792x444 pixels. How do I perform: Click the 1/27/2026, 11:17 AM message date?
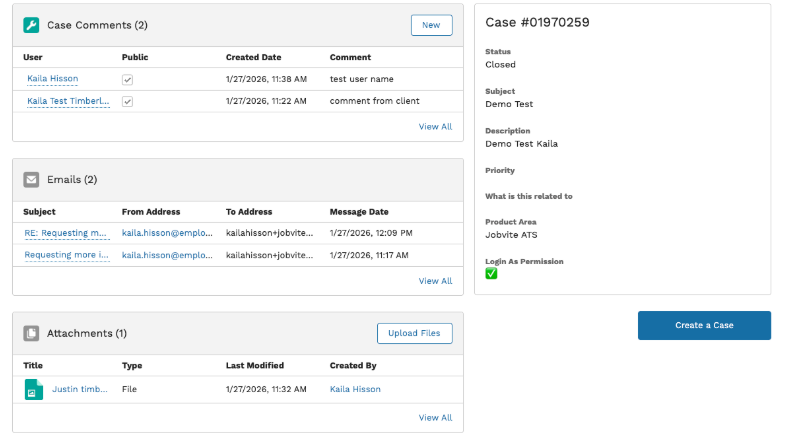pos(369,255)
